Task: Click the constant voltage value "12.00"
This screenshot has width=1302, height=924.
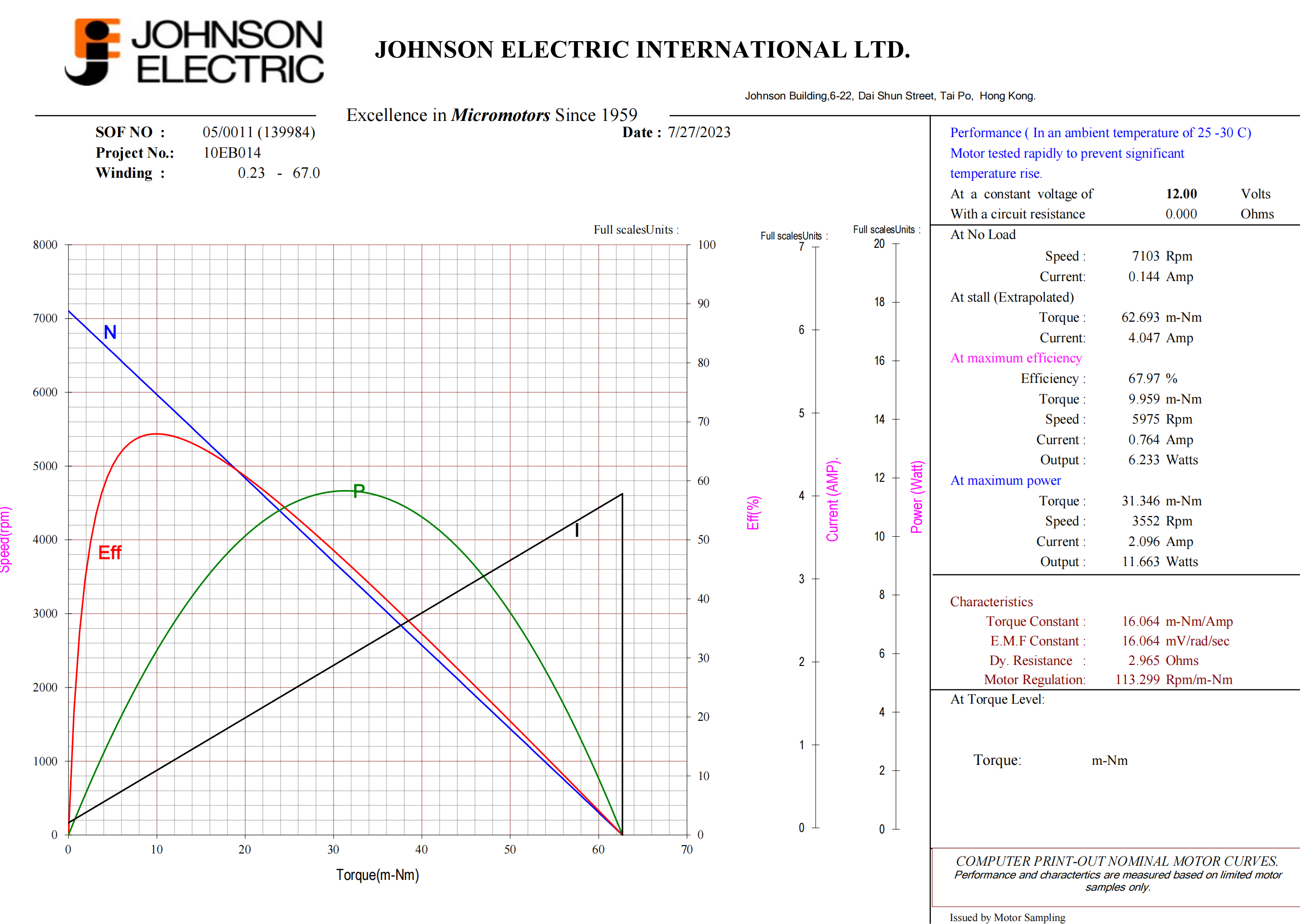Action: pyautogui.click(x=1181, y=194)
